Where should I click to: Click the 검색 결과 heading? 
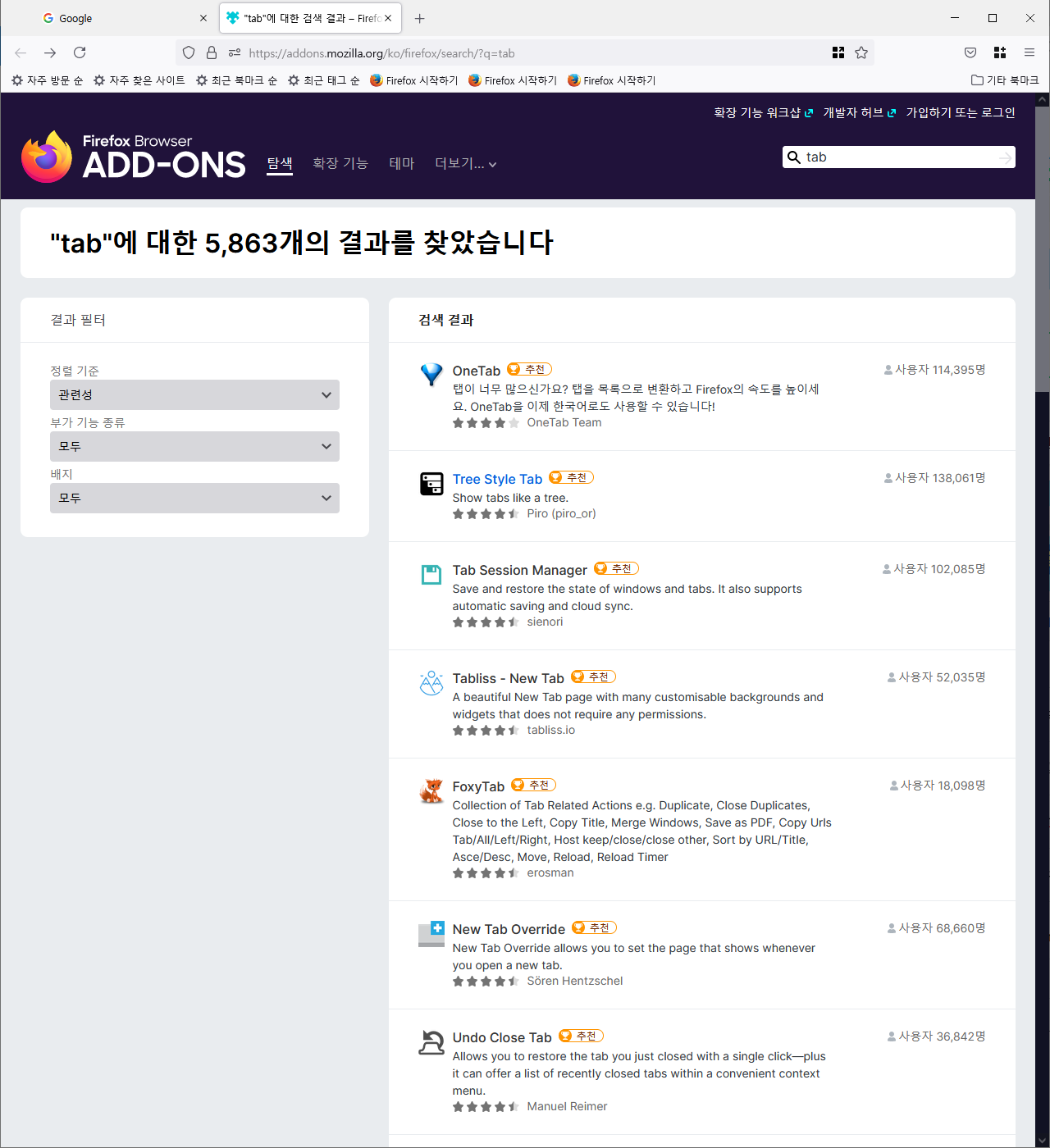click(x=446, y=320)
